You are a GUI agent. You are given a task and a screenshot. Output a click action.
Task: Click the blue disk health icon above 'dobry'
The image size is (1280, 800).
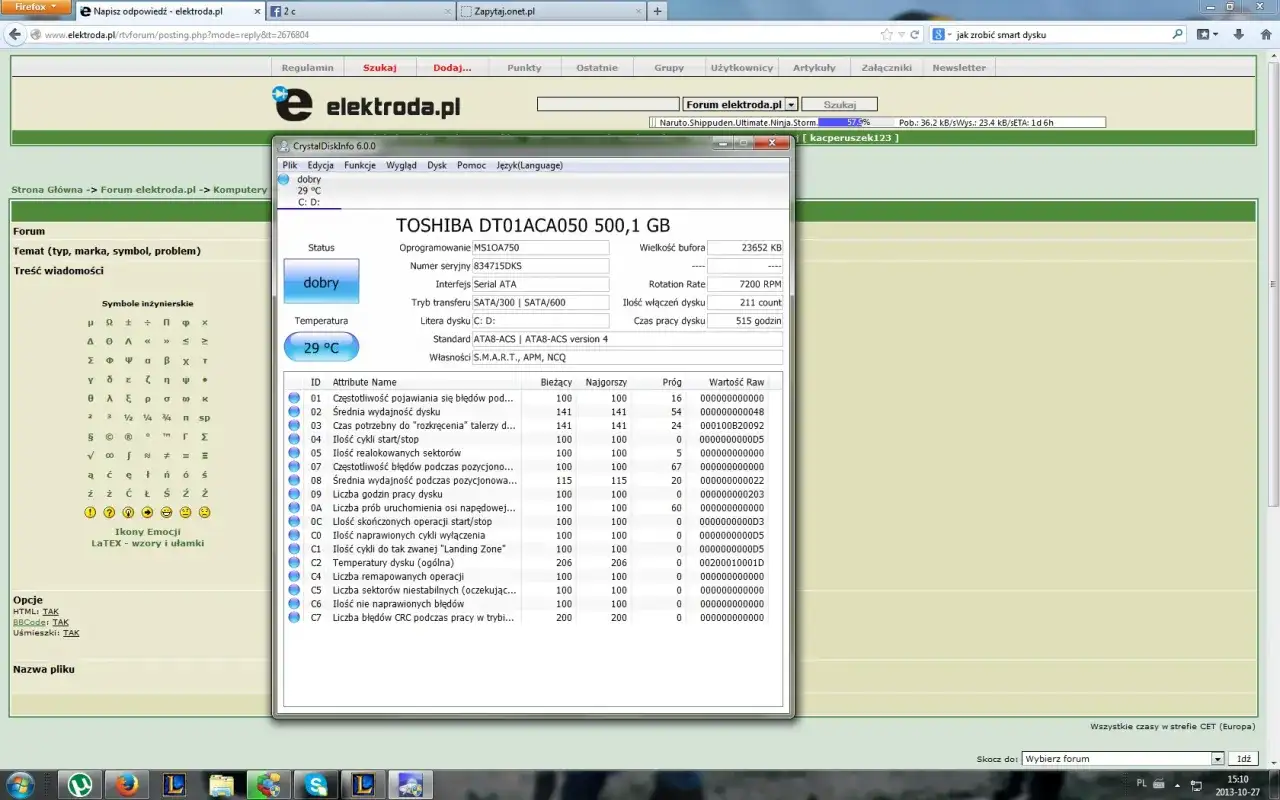tap(283, 180)
